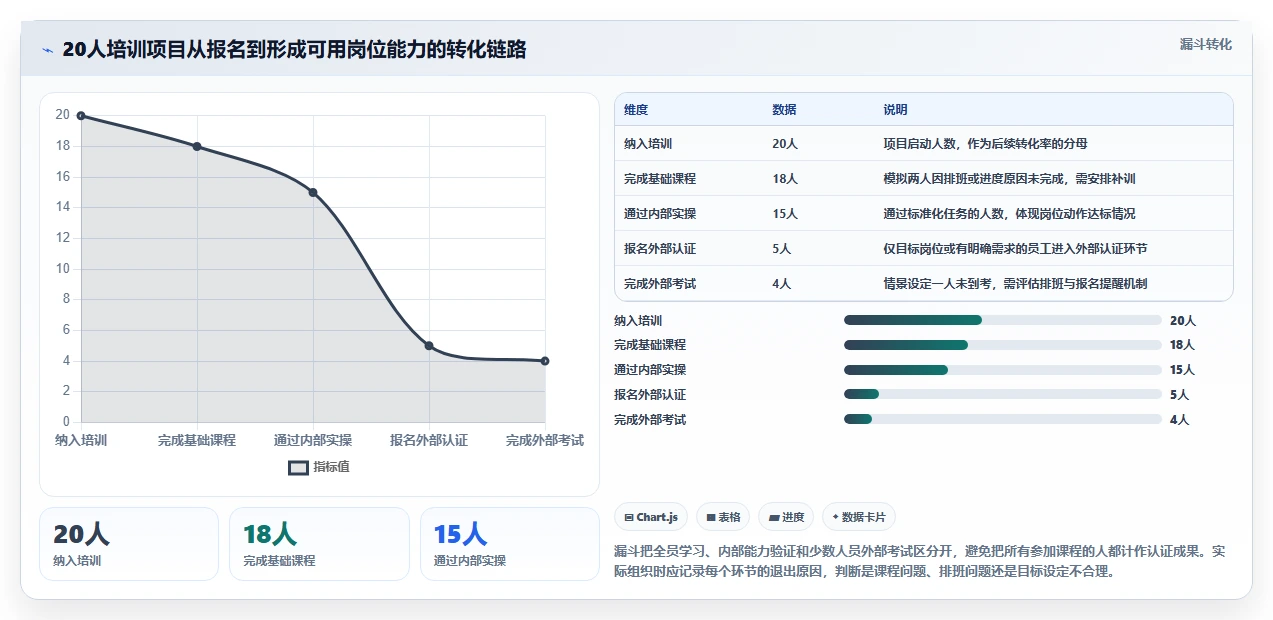Viewport: 1273px width, 620px height.
Task: Click the 5人 cell in the table
Action: (x=782, y=249)
